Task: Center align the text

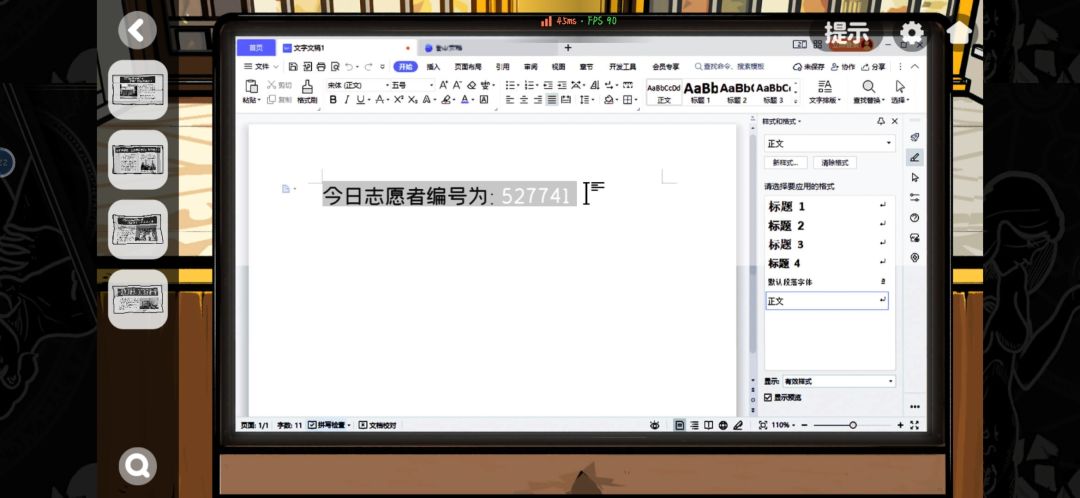Action: tap(524, 100)
